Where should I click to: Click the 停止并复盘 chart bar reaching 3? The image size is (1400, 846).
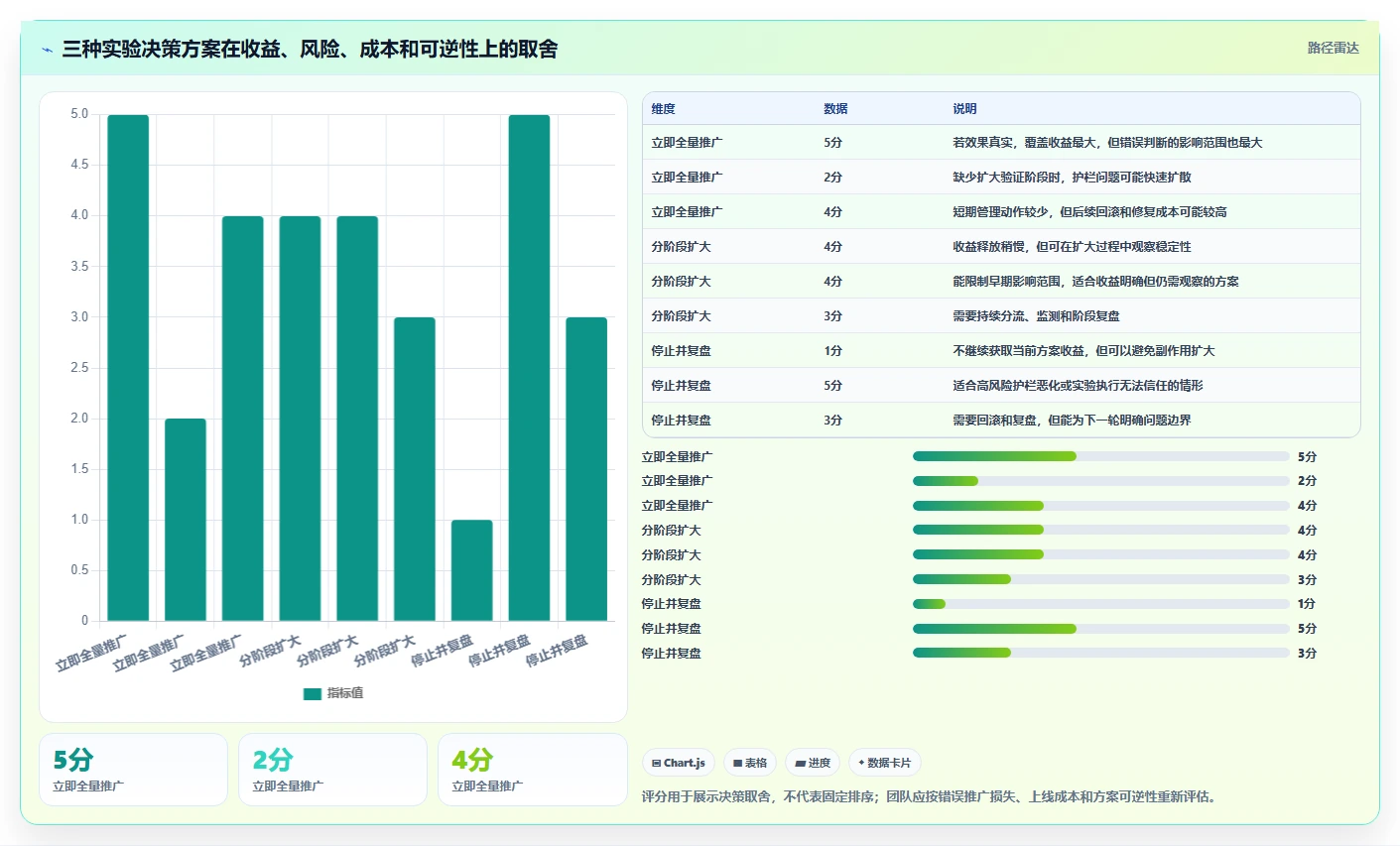[x=586, y=469]
